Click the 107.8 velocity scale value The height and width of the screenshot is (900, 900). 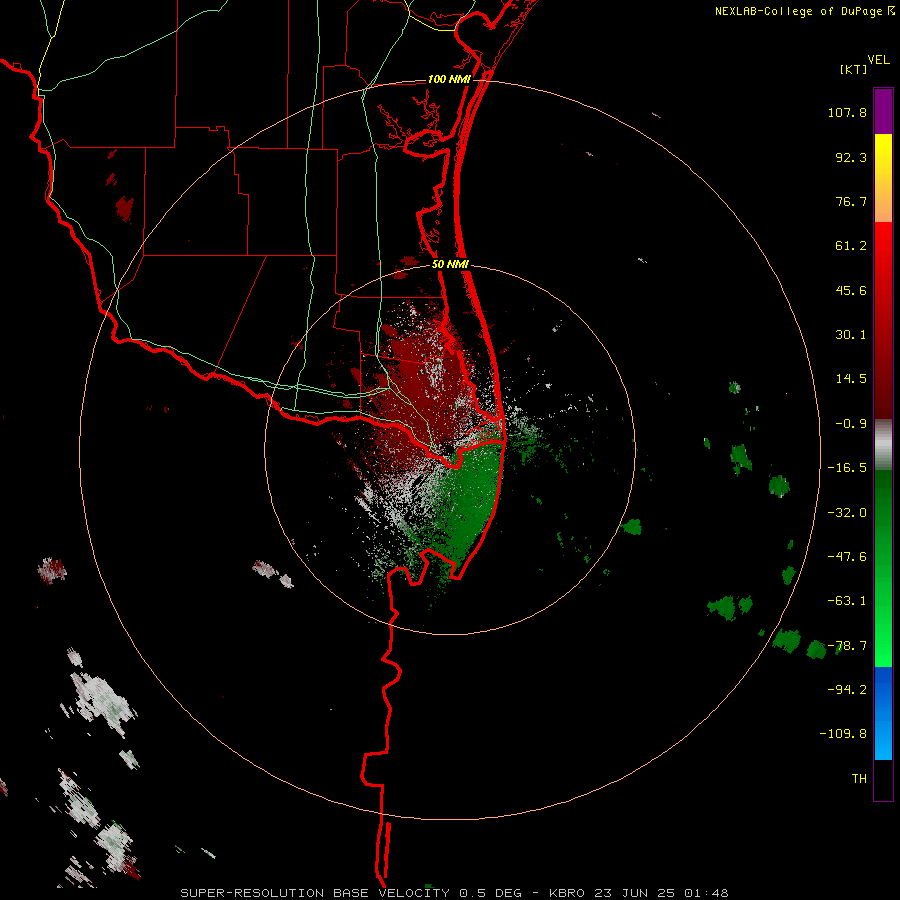(x=847, y=112)
